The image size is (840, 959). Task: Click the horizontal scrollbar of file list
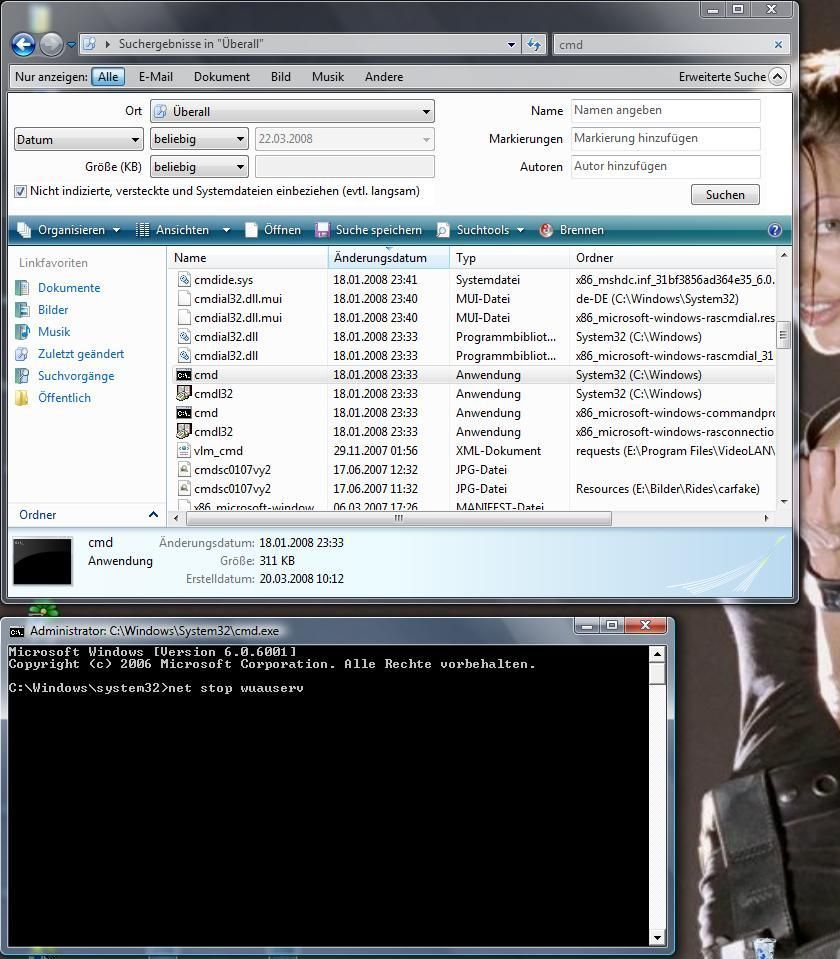click(x=398, y=518)
